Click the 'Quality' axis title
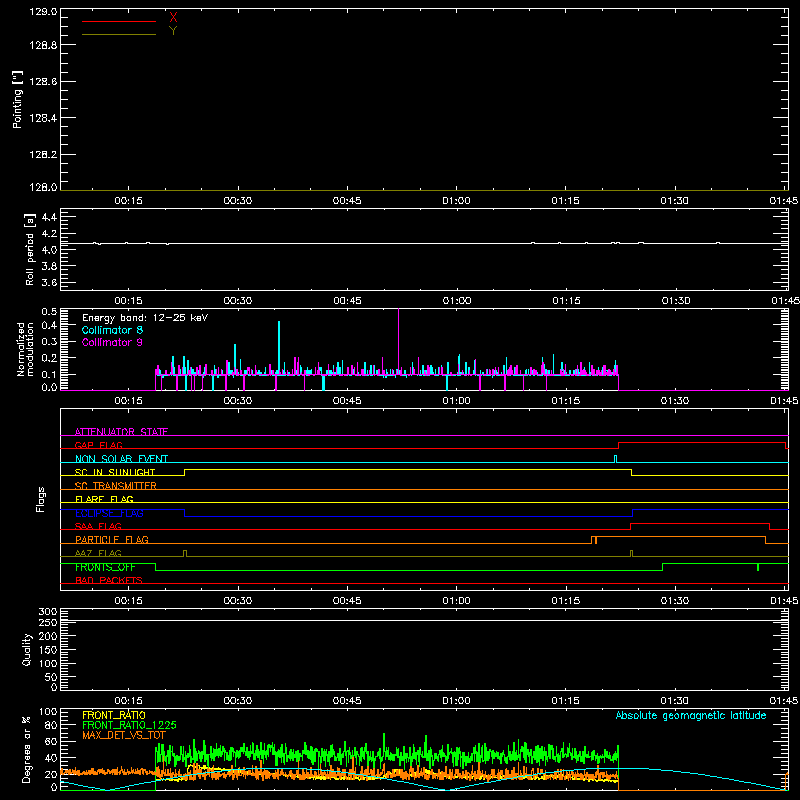This screenshot has height=800, width=800. point(27,649)
